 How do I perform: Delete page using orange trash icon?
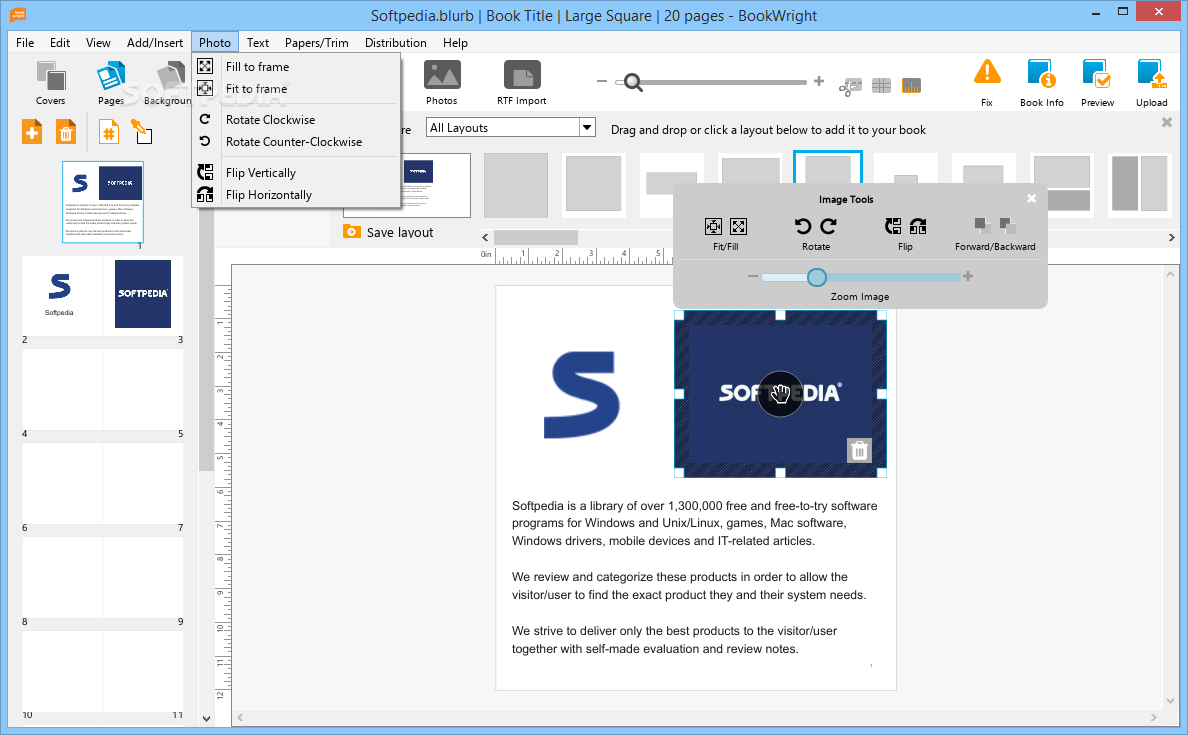pyautogui.click(x=66, y=133)
